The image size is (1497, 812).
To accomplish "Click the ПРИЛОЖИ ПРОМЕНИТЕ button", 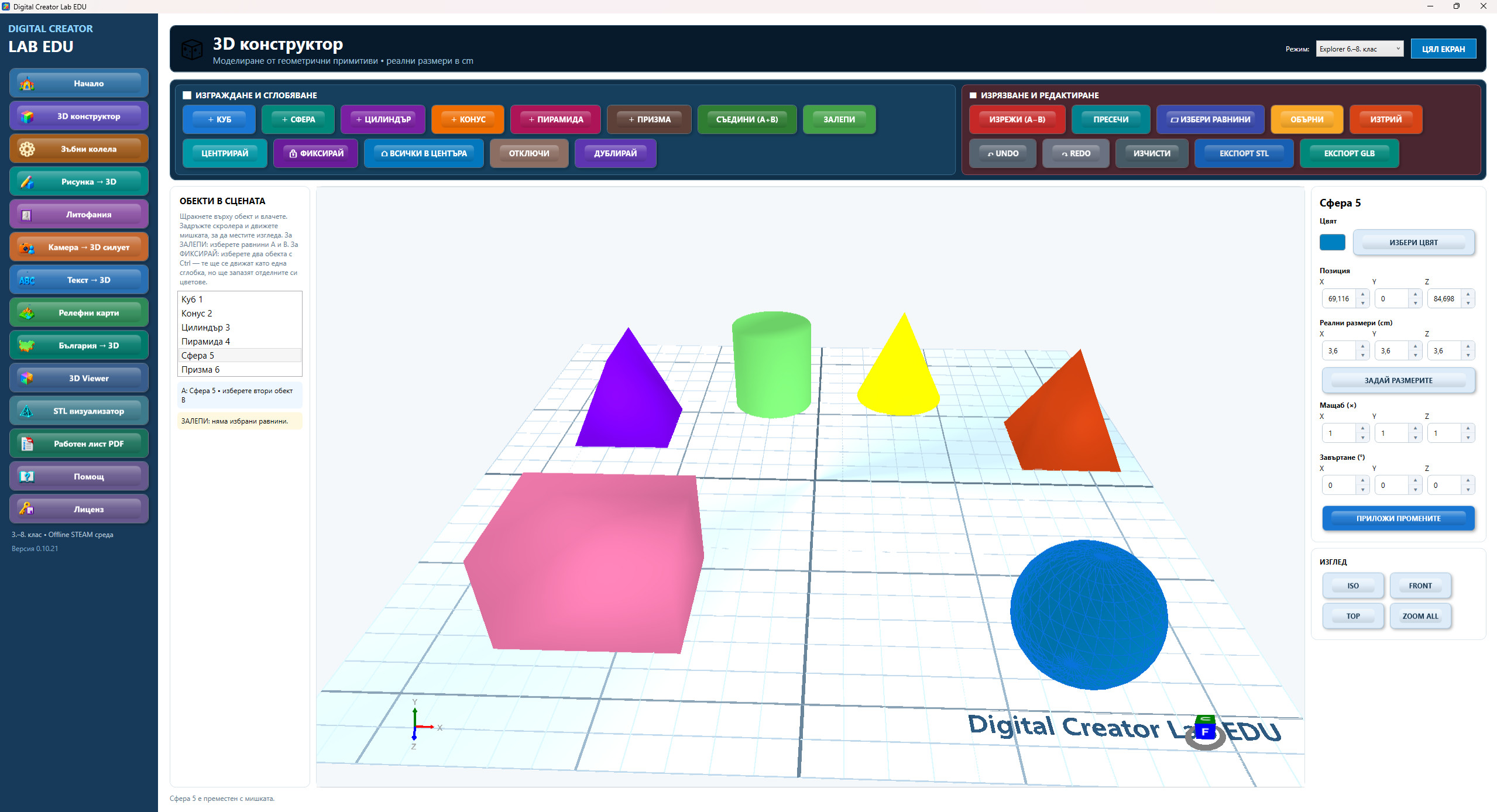I will 1398,518.
